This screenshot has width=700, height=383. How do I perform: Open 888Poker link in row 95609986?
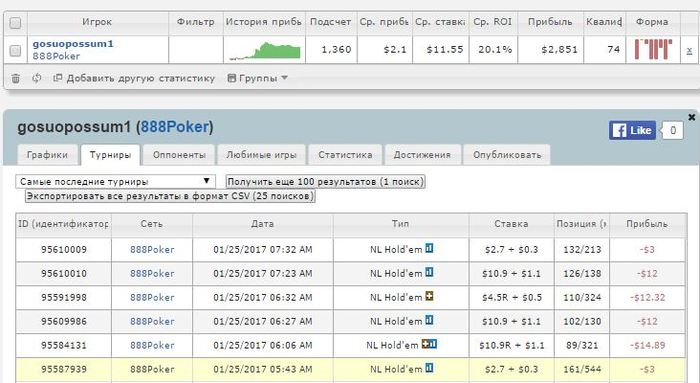152,321
